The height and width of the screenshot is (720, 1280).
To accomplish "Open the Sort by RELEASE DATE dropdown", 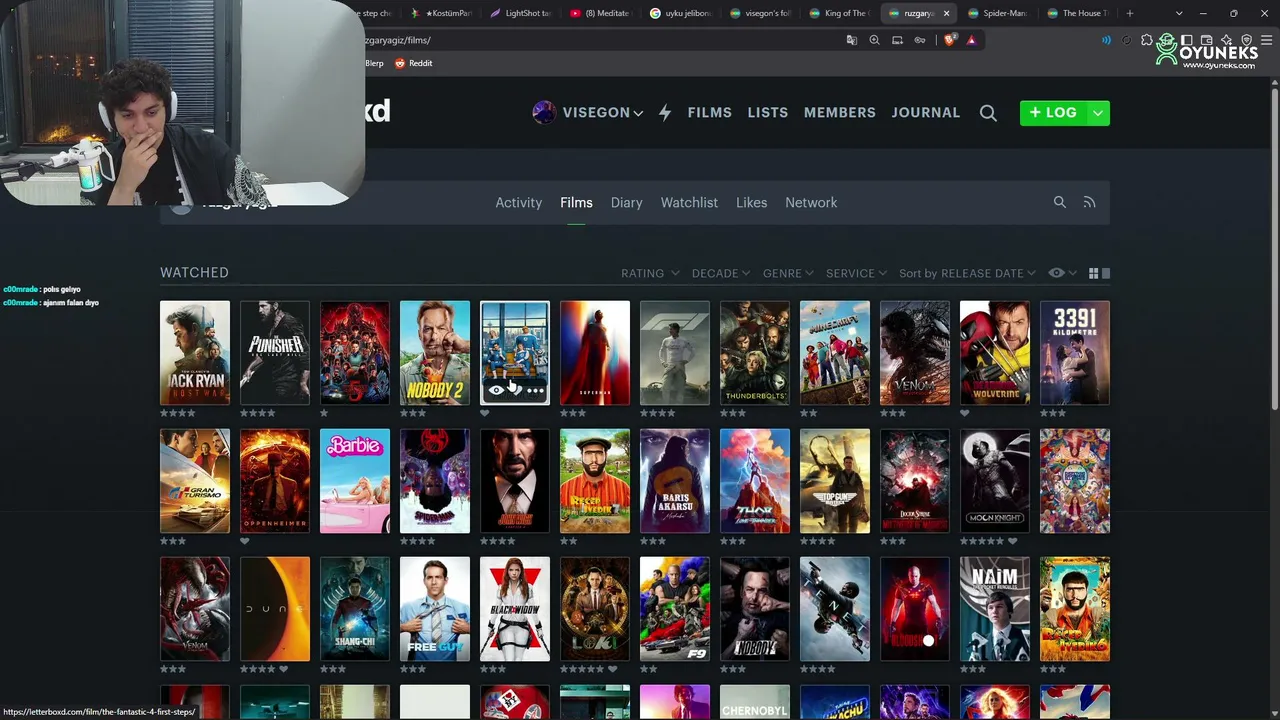I will (x=967, y=273).
